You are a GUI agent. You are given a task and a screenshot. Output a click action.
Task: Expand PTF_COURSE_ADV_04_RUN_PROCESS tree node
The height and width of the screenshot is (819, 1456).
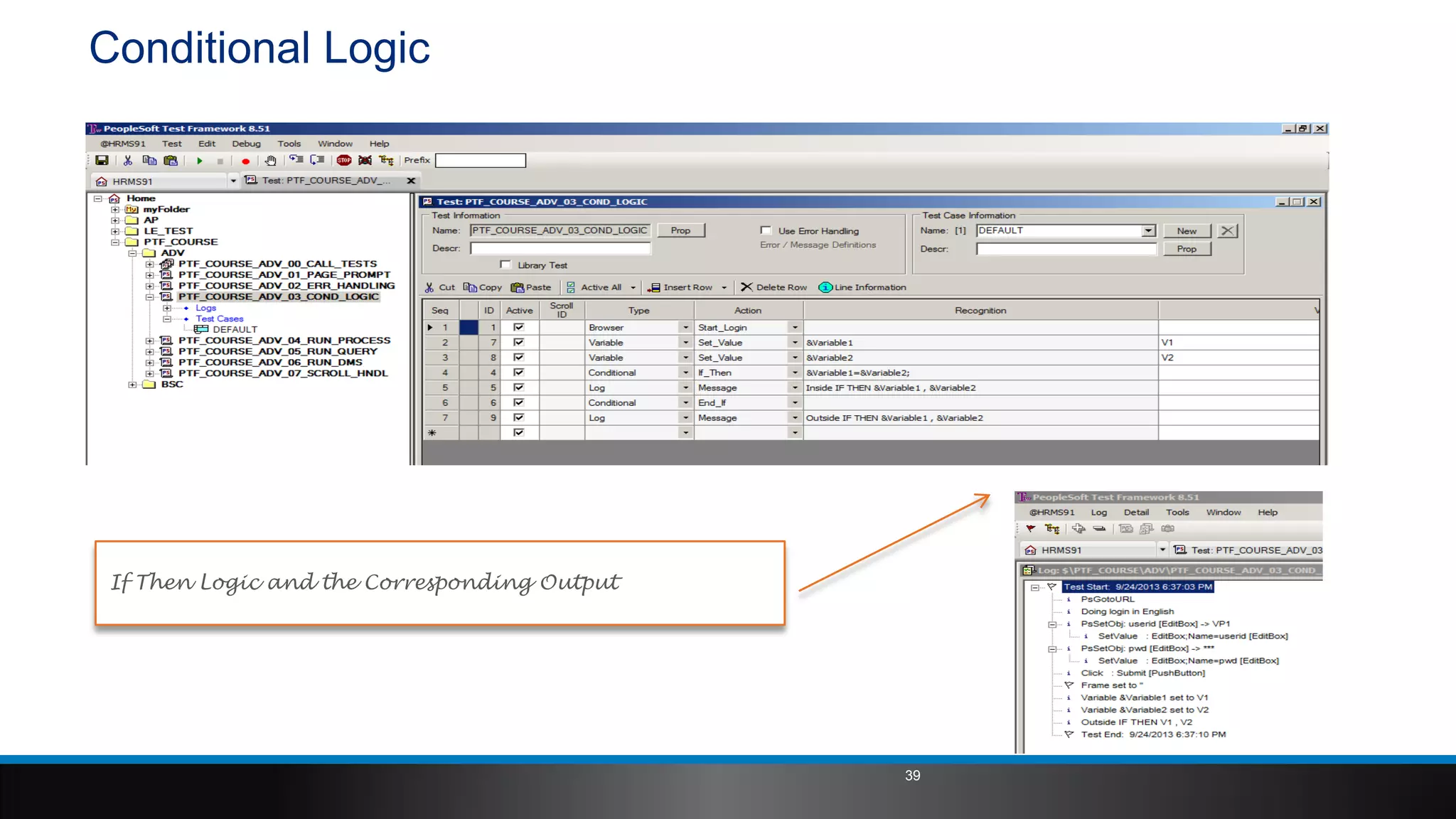pyautogui.click(x=150, y=341)
